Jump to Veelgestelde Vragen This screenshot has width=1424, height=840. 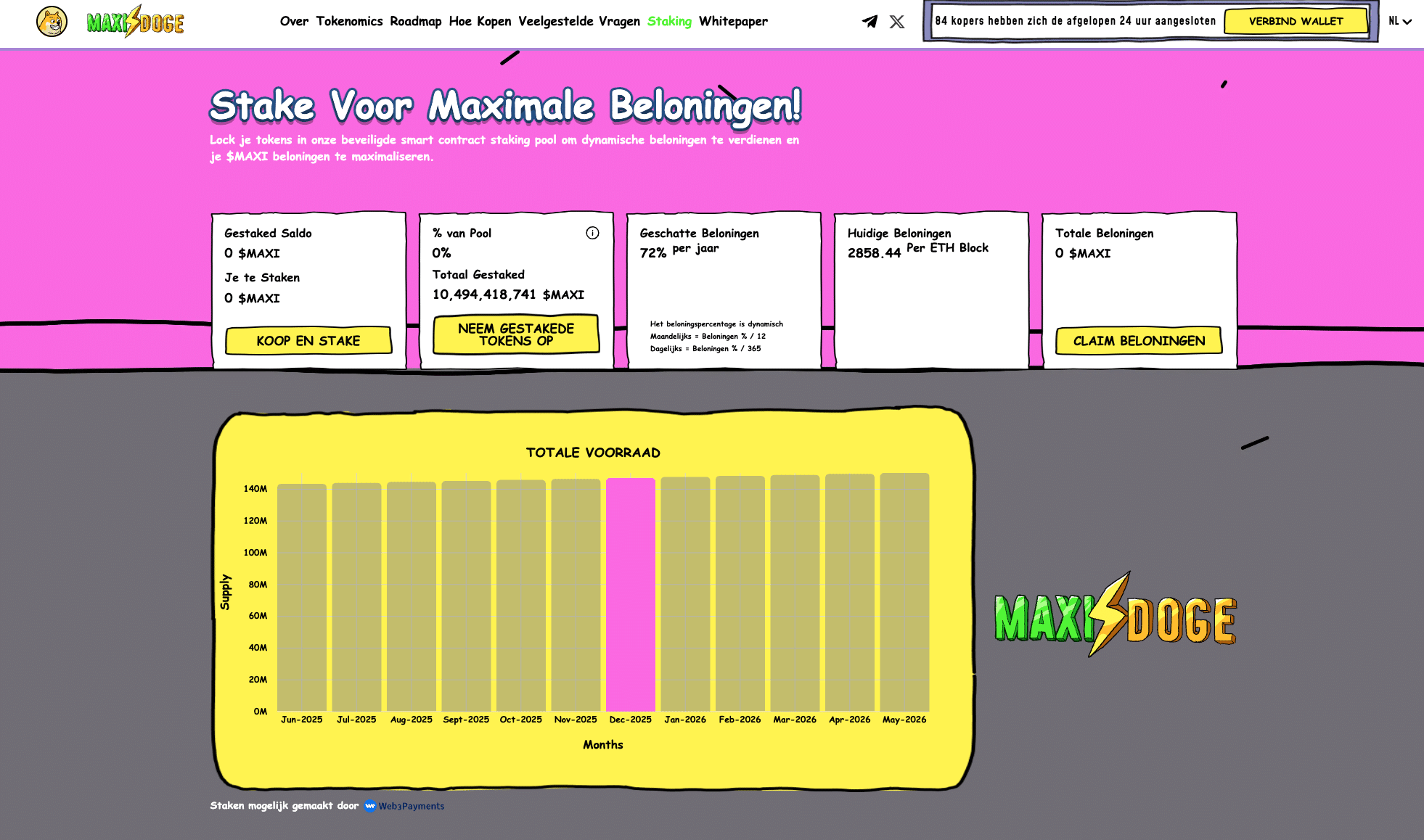pos(579,21)
